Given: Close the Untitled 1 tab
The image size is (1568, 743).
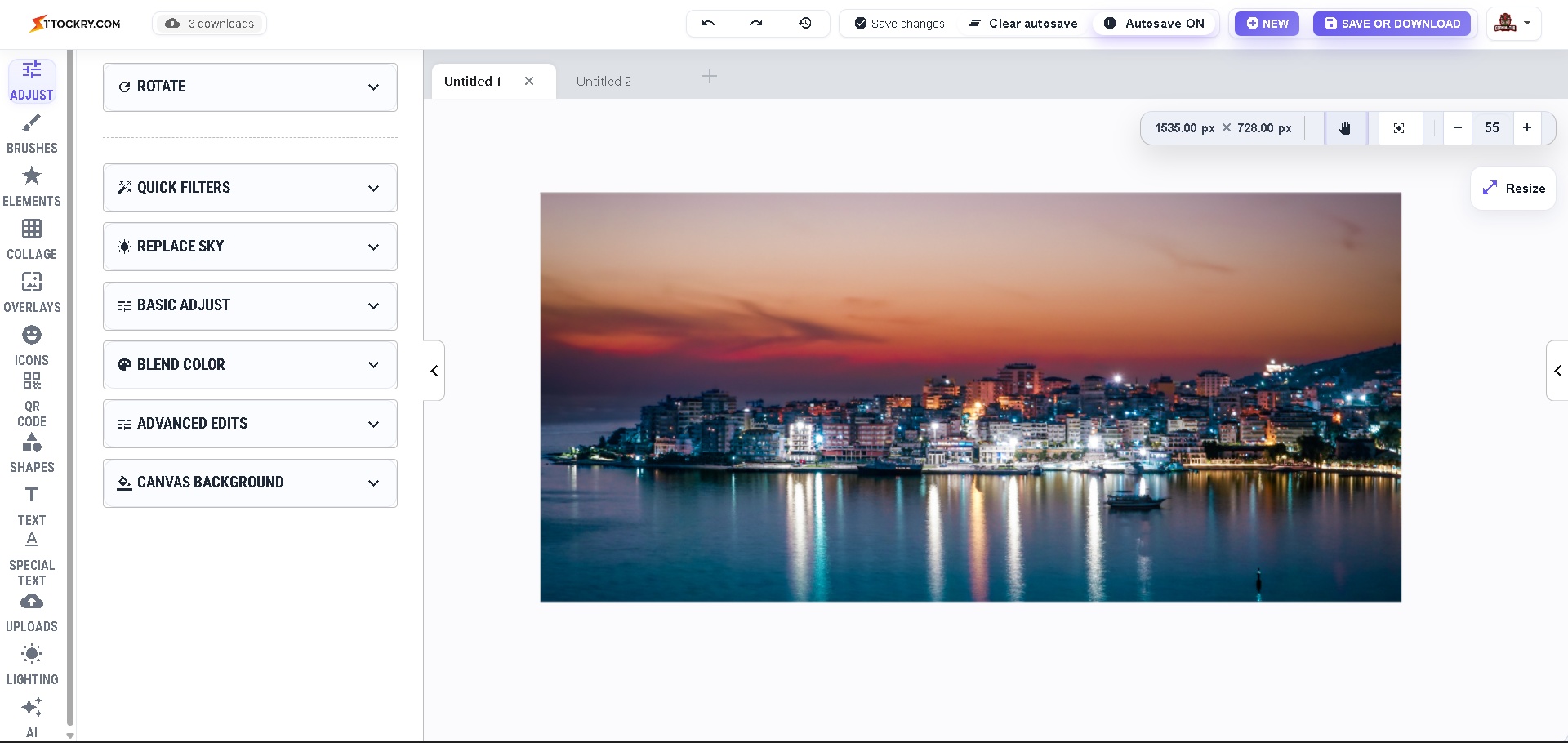Looking at the screenshot, I should pos(529,81).
